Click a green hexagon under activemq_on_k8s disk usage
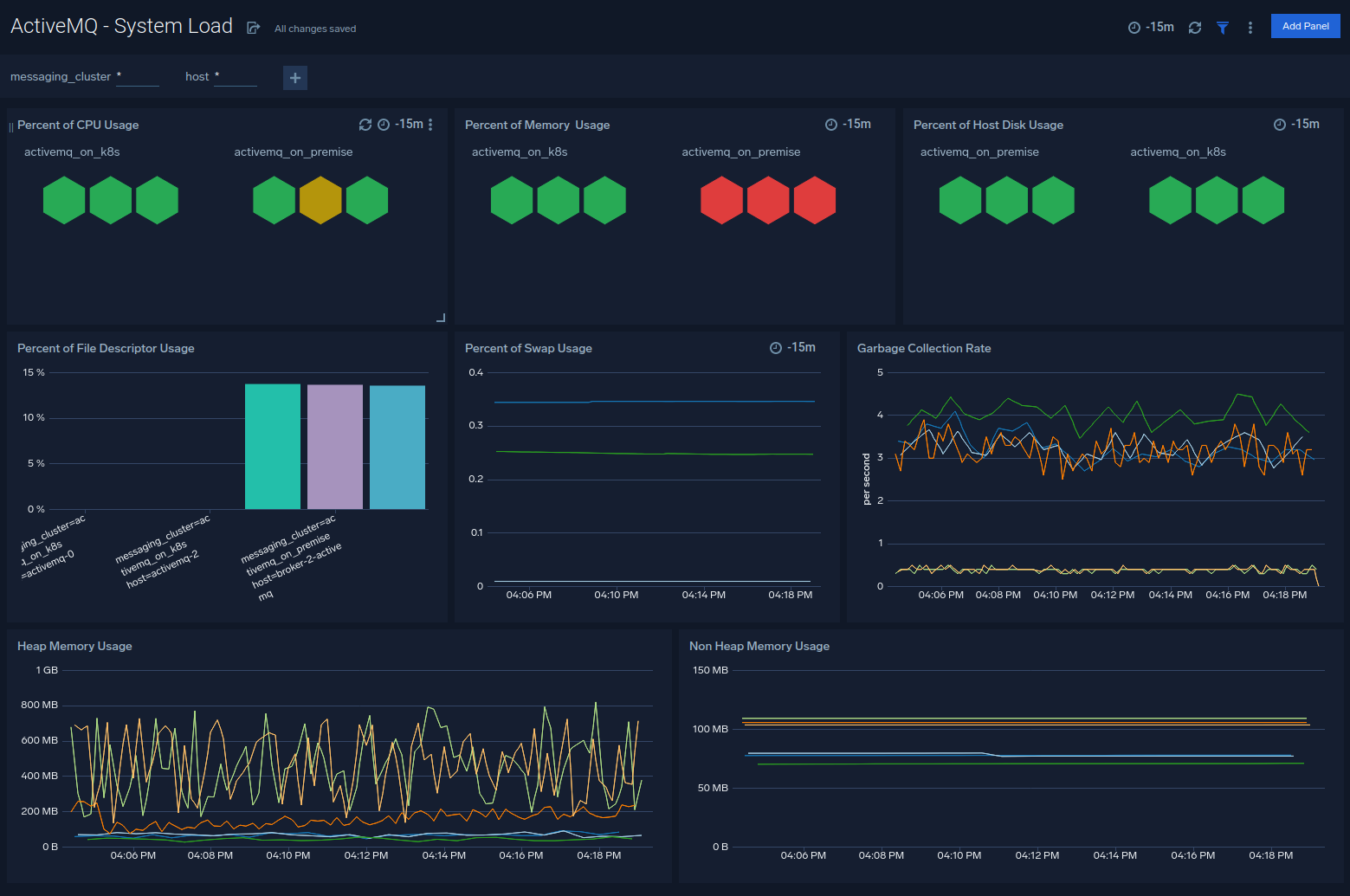 pyautogui.click(x=1217, y=200)
